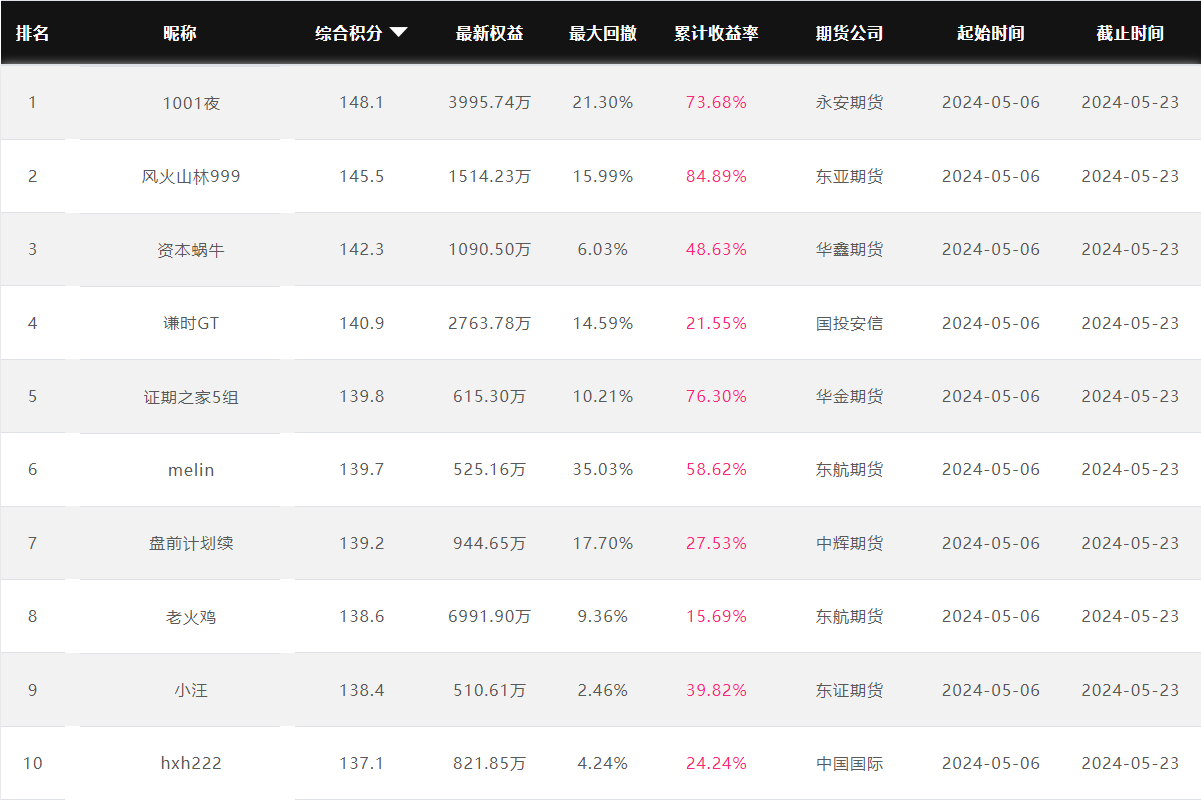Select drawdown value 21.30%
Screen dimensions: 1201x800
click(603, 102)
